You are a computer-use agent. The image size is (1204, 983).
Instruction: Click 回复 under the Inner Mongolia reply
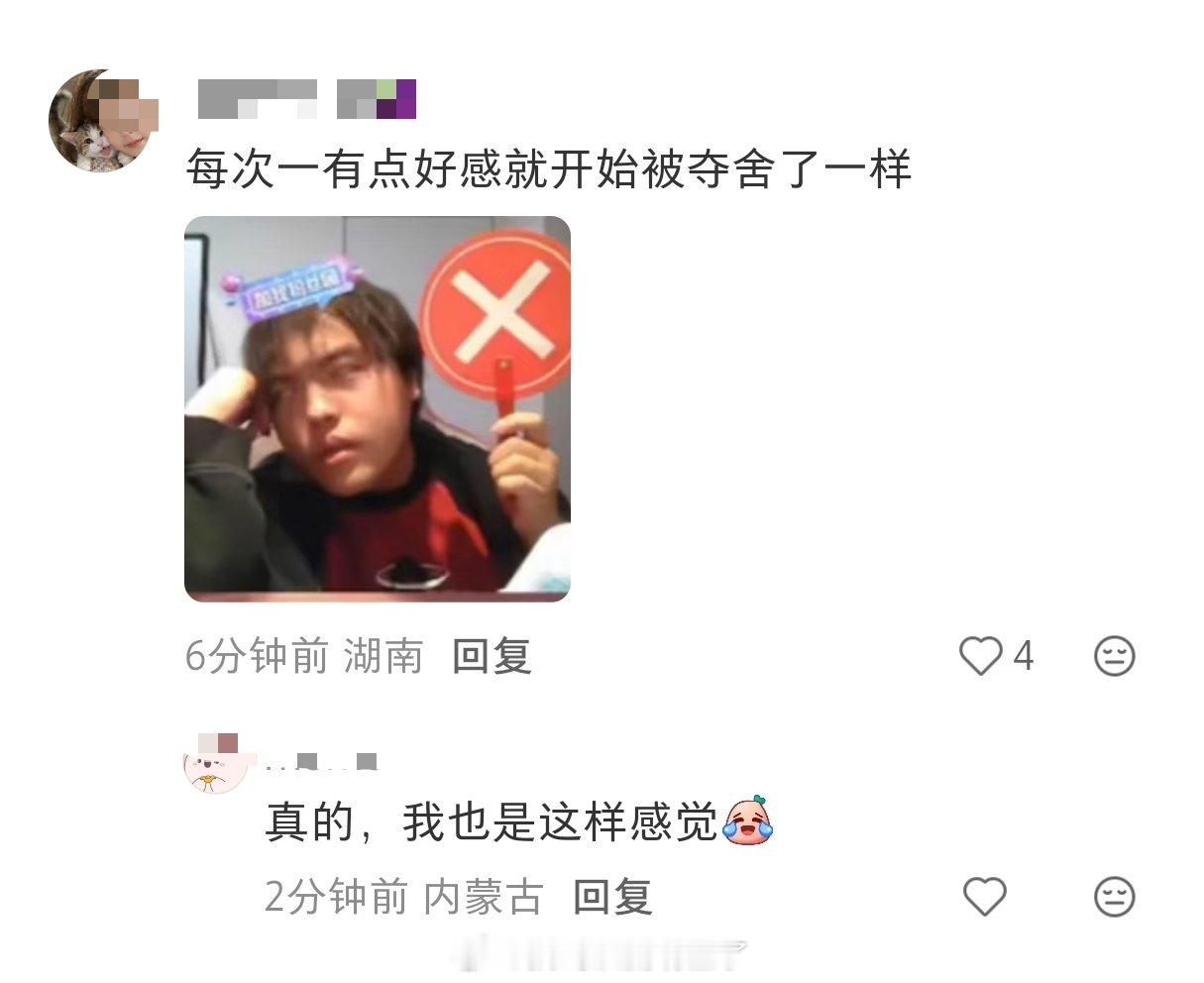tap(612, 897)
